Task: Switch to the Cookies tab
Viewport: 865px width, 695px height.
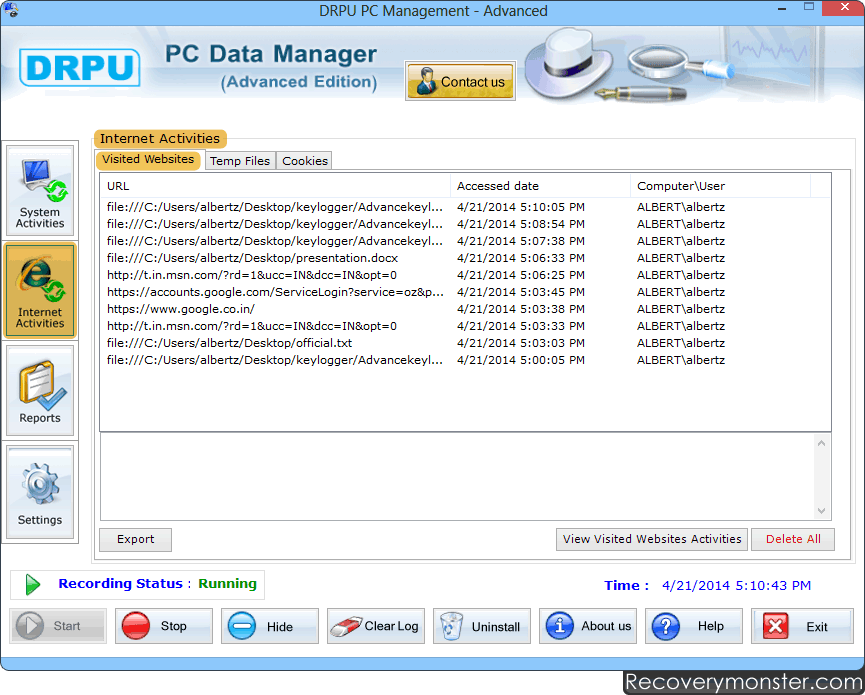Action: [305, 161]
